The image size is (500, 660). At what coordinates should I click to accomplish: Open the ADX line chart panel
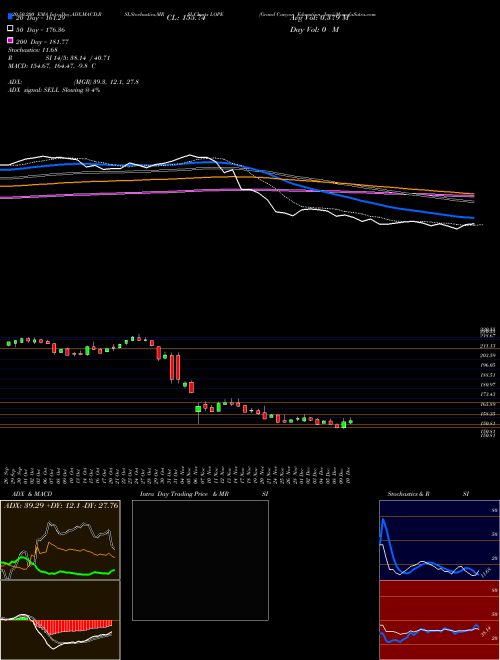(60, 540)
